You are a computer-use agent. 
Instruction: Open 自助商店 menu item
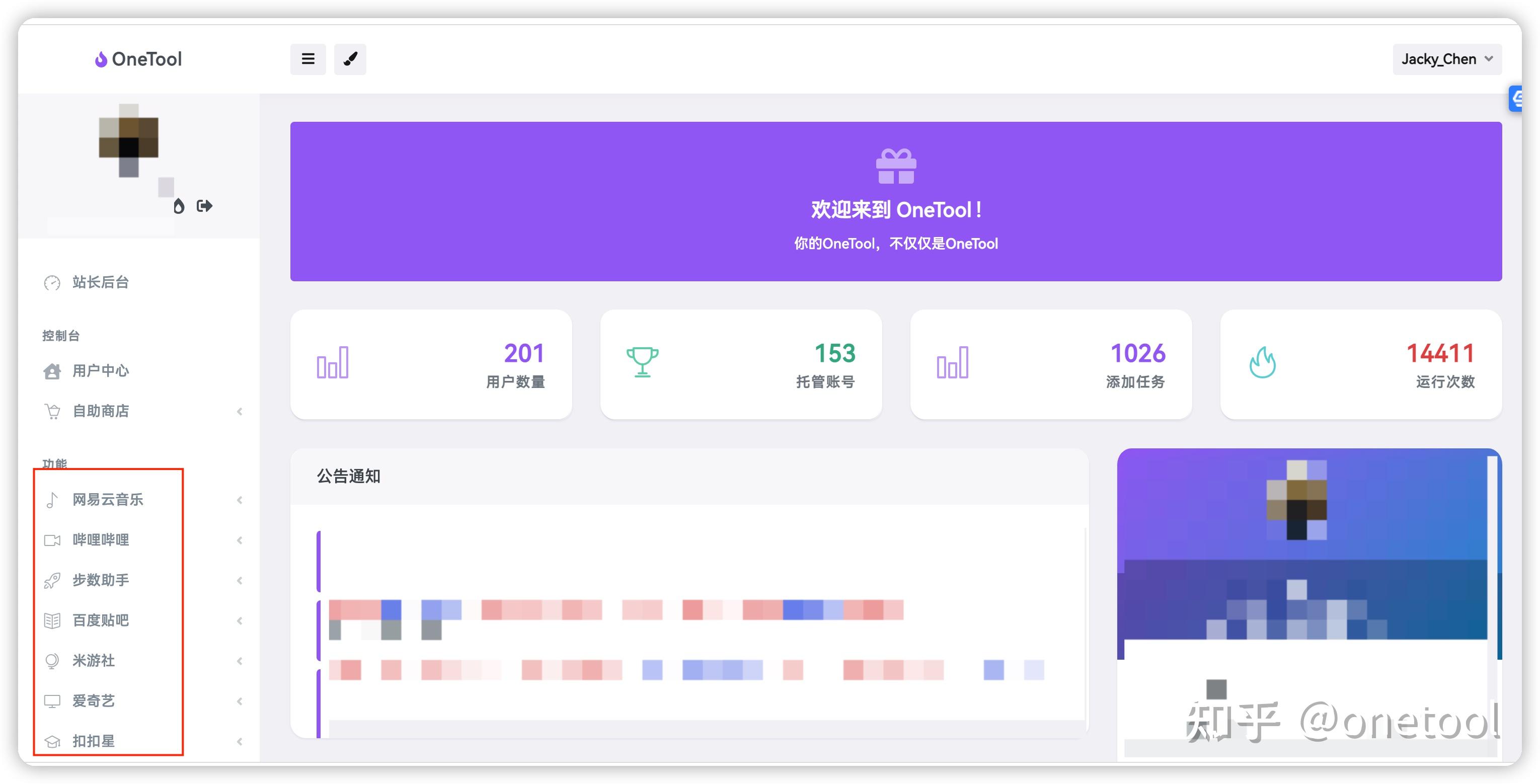101,411
